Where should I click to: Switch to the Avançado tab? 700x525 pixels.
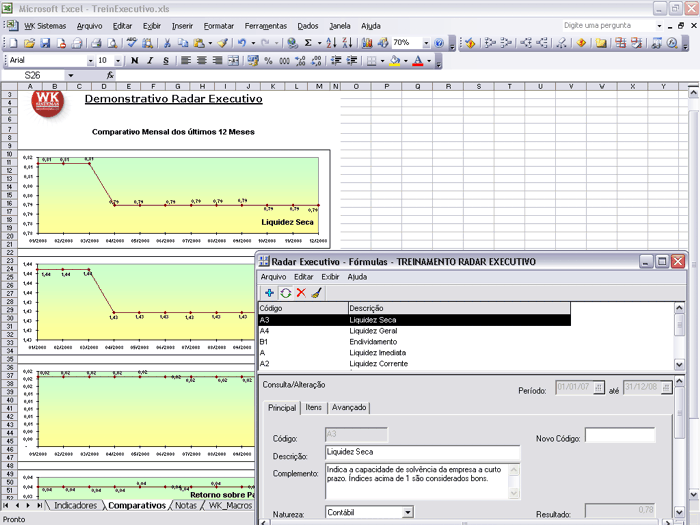tap(349, 408)
